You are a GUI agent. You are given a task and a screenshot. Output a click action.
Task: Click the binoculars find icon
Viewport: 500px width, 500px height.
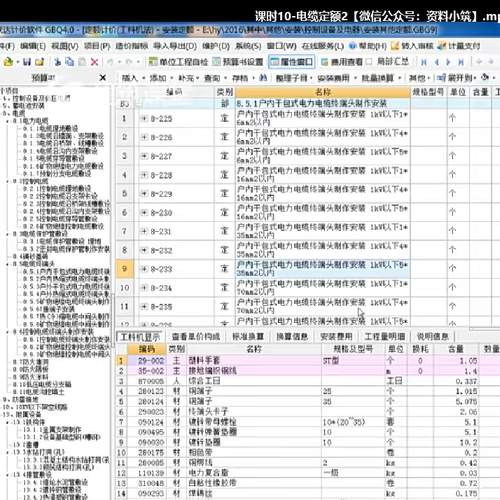[263, 78]
